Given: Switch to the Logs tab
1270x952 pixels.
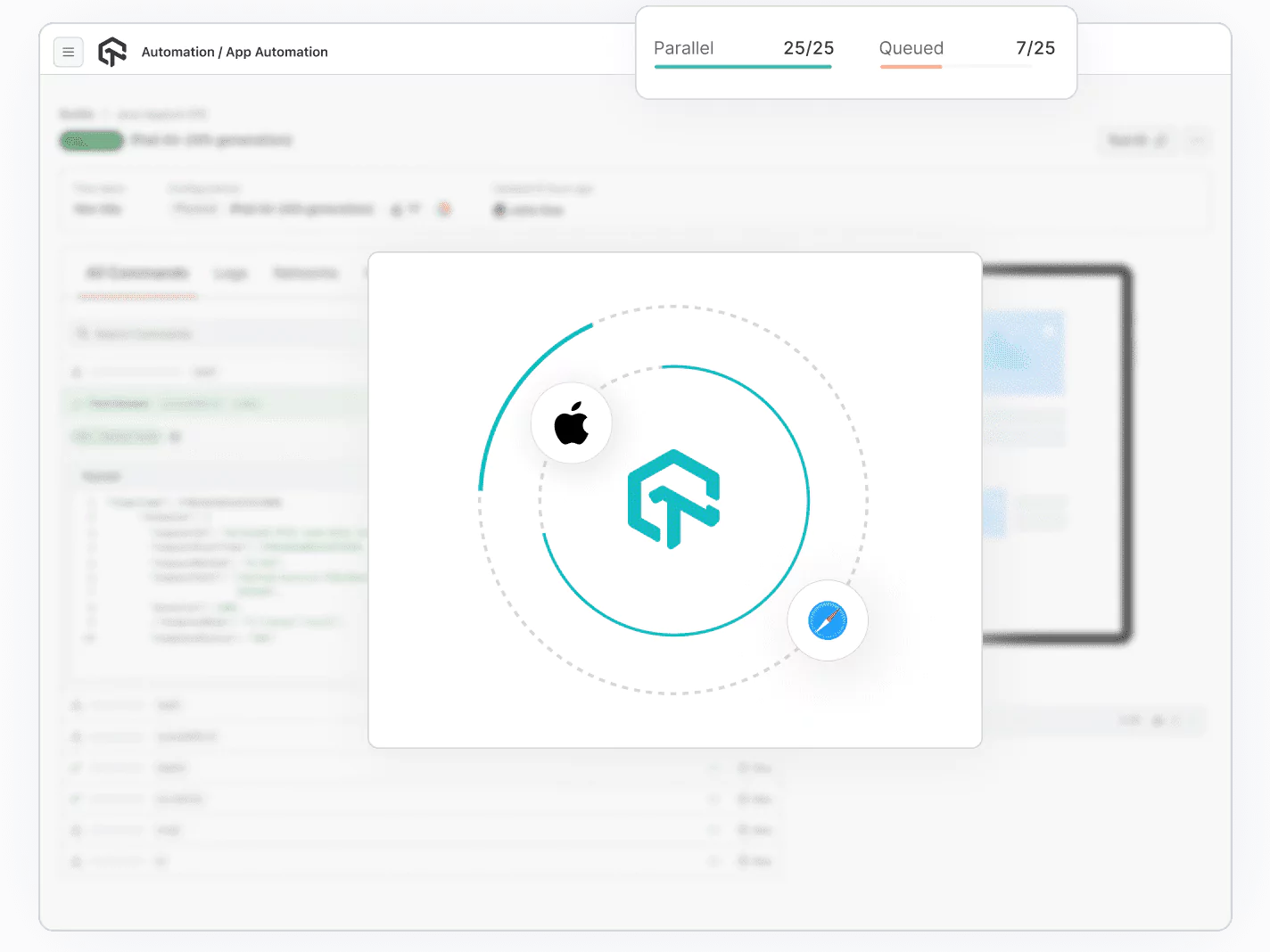Looking at the screenshot, I should coord(230,274).
